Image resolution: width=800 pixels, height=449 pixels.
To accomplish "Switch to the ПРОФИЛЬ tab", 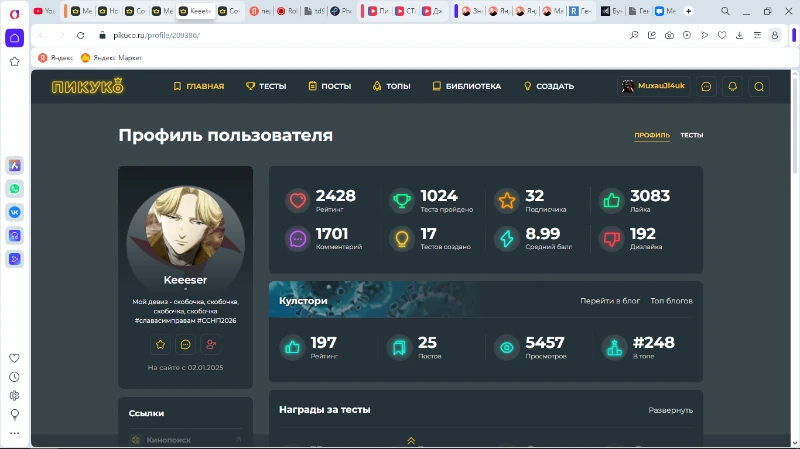I will click(652, 135).
